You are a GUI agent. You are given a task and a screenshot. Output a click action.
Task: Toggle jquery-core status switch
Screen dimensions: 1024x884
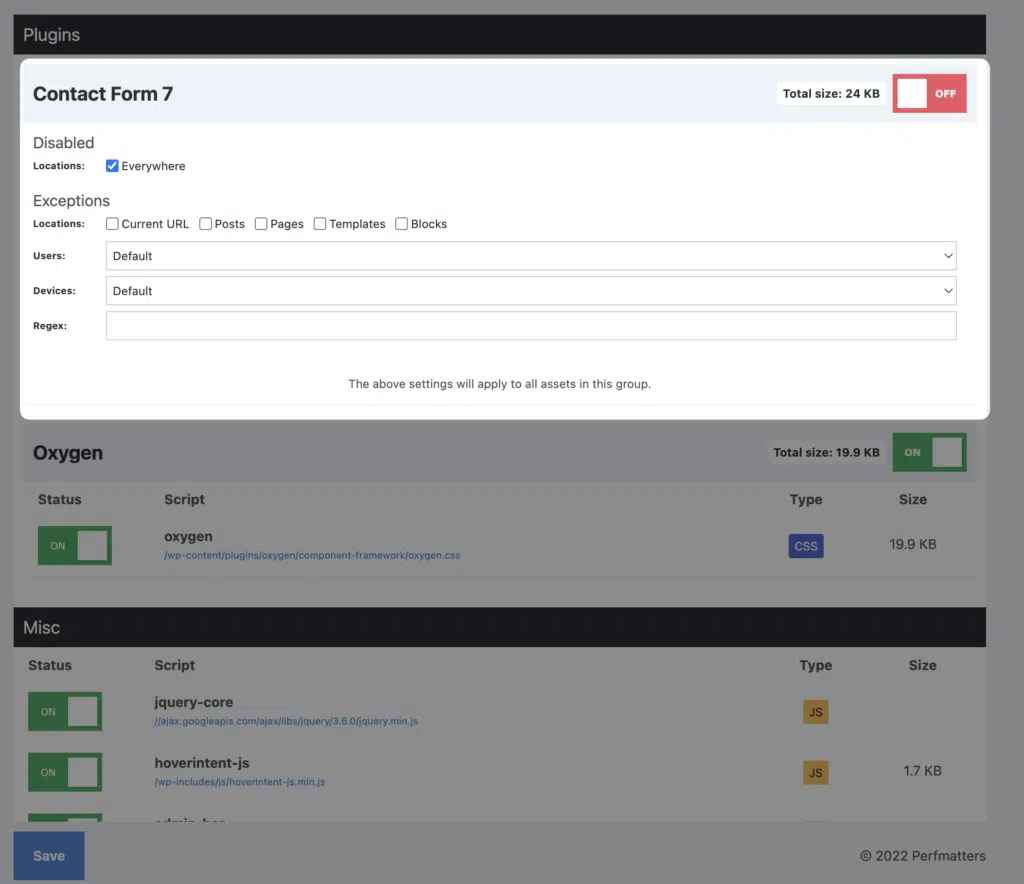pyautogui.click(x=65, y=712)
